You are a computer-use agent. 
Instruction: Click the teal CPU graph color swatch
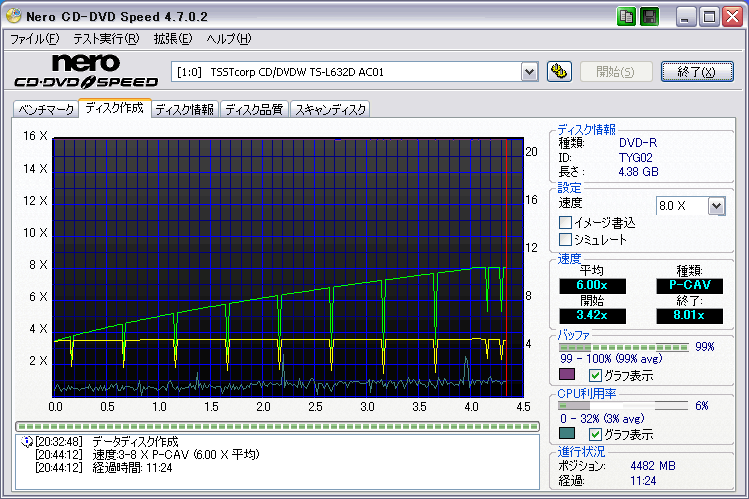[x=567, y=433]
